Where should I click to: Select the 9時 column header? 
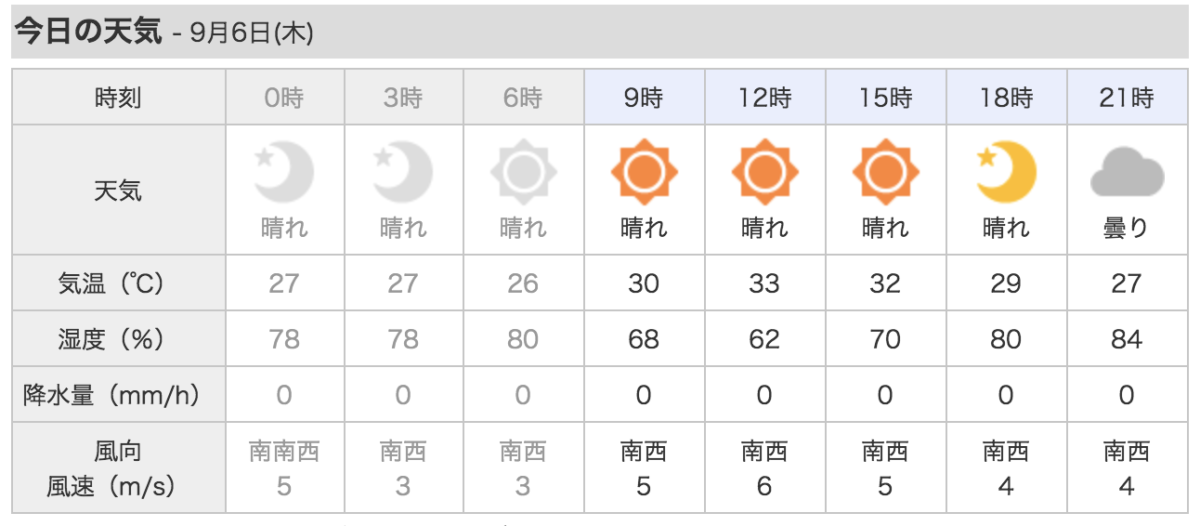pos(645,97)
